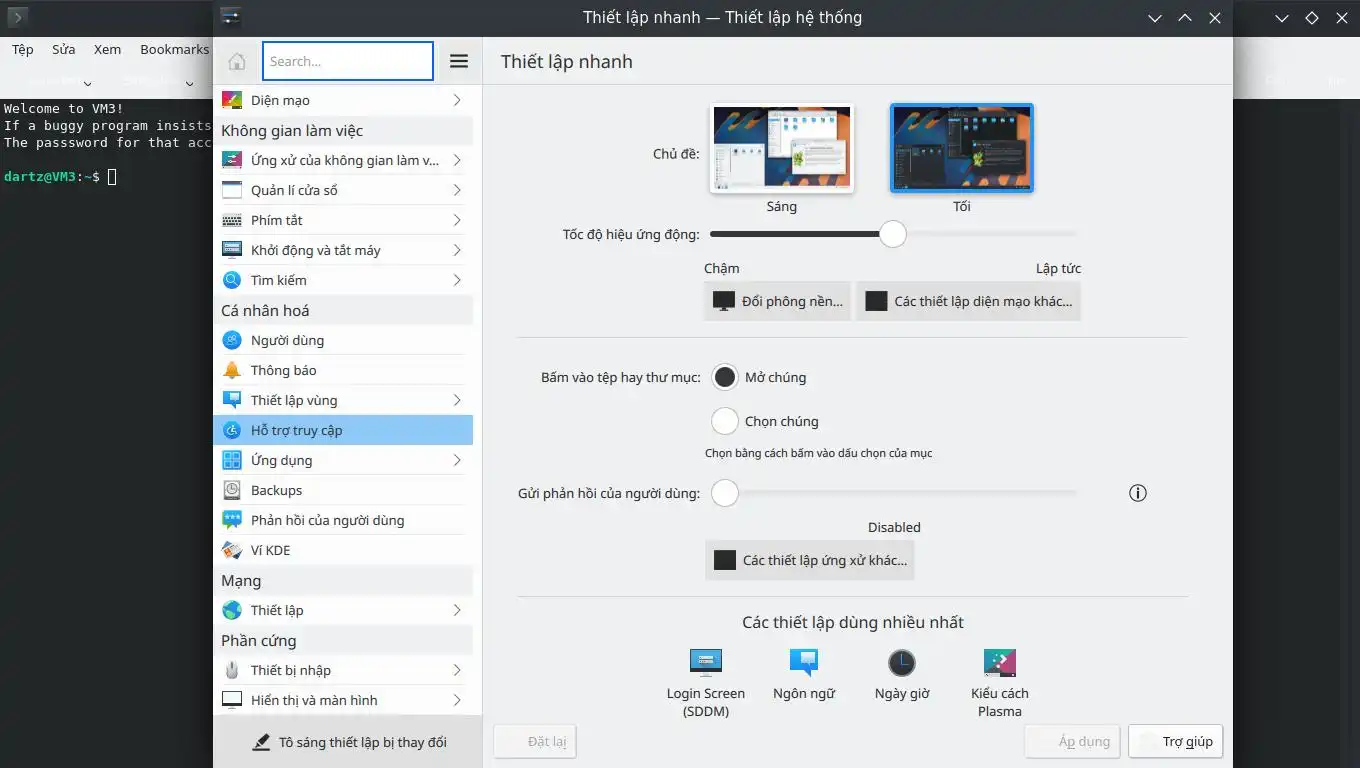This screenshot has height=768, width=1360.
Task: Open the Ngày giờ clock icon
Action: click(902, 662)
